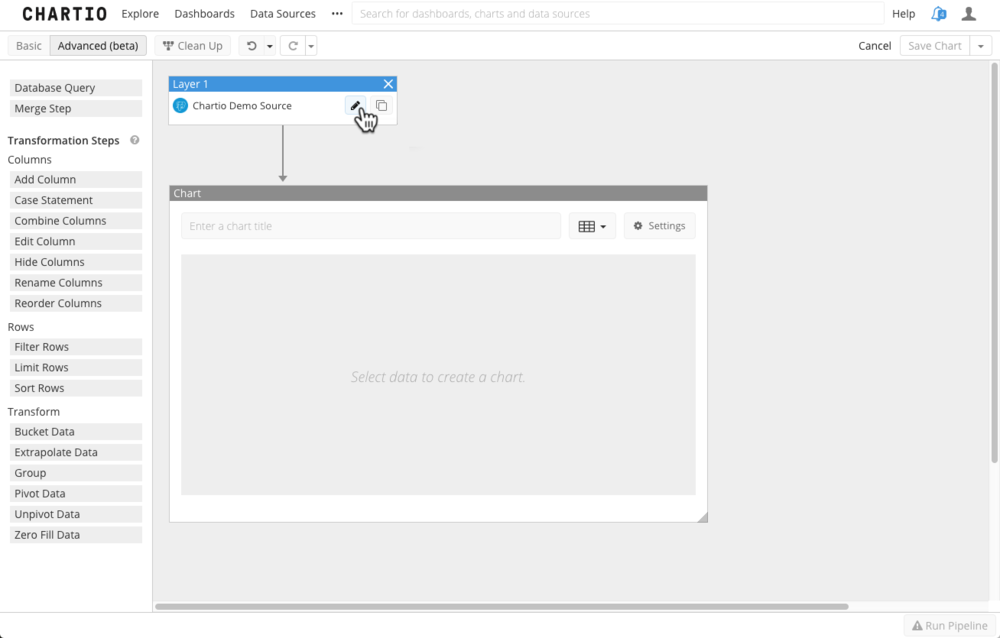Click the chart resize corner handle
The image size is (1000, 638).
[702, 517]
